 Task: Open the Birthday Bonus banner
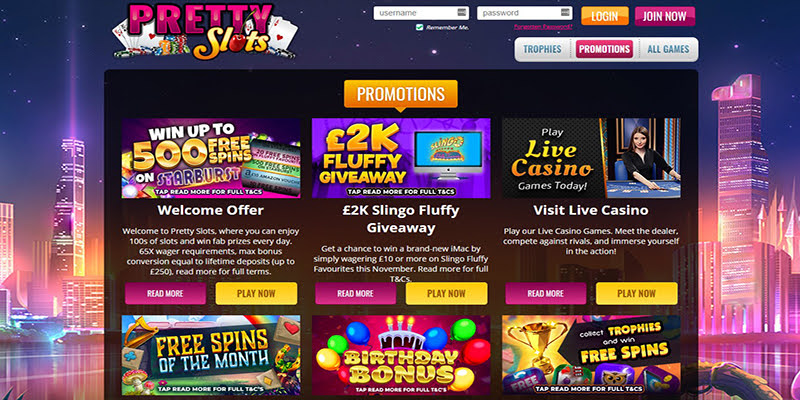tap(401, 355)
